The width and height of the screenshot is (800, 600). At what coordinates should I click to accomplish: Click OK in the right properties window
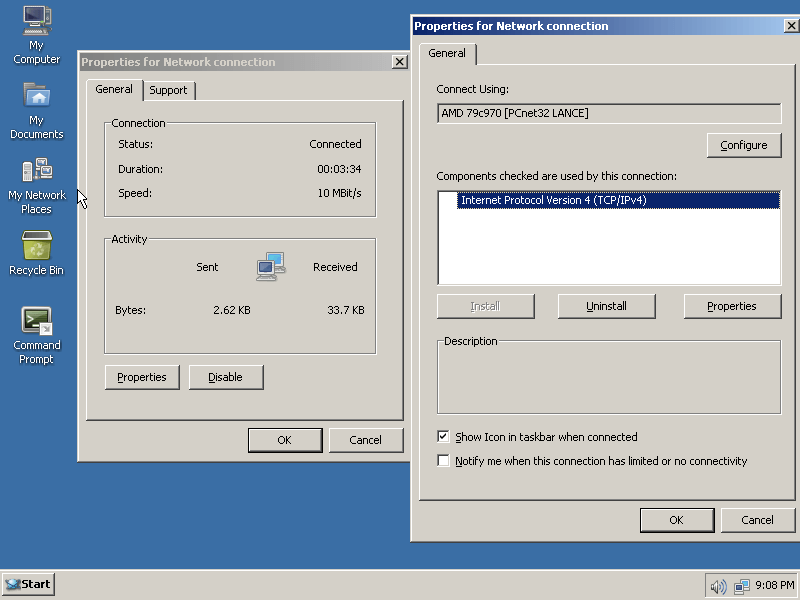click(677, 520)
